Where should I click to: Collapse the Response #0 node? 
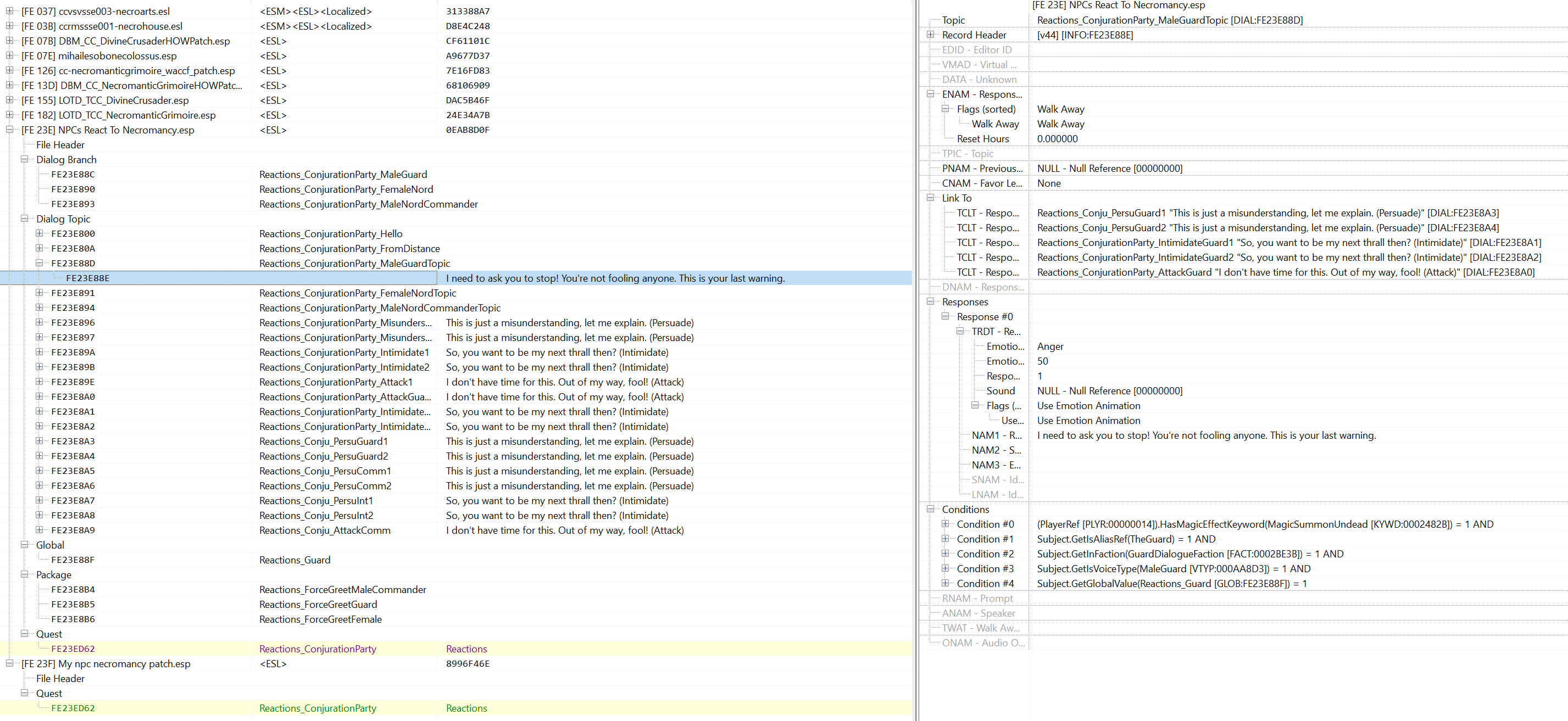coord(946,316)
